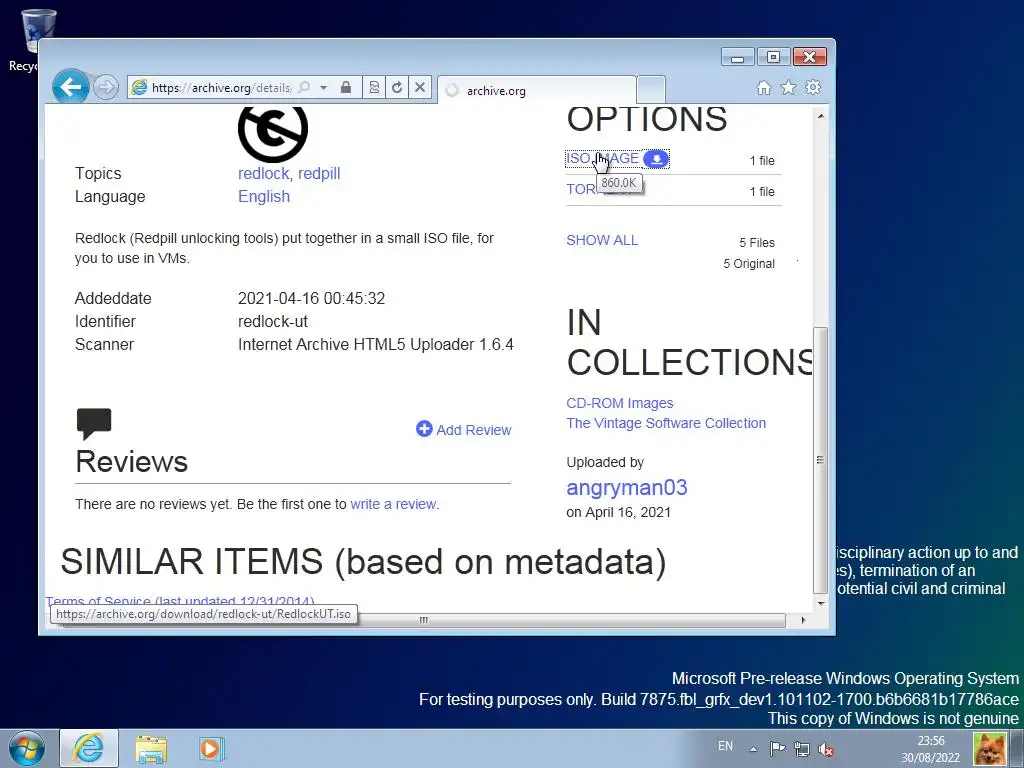Open the Windows Start menu orb

point(27,749)
